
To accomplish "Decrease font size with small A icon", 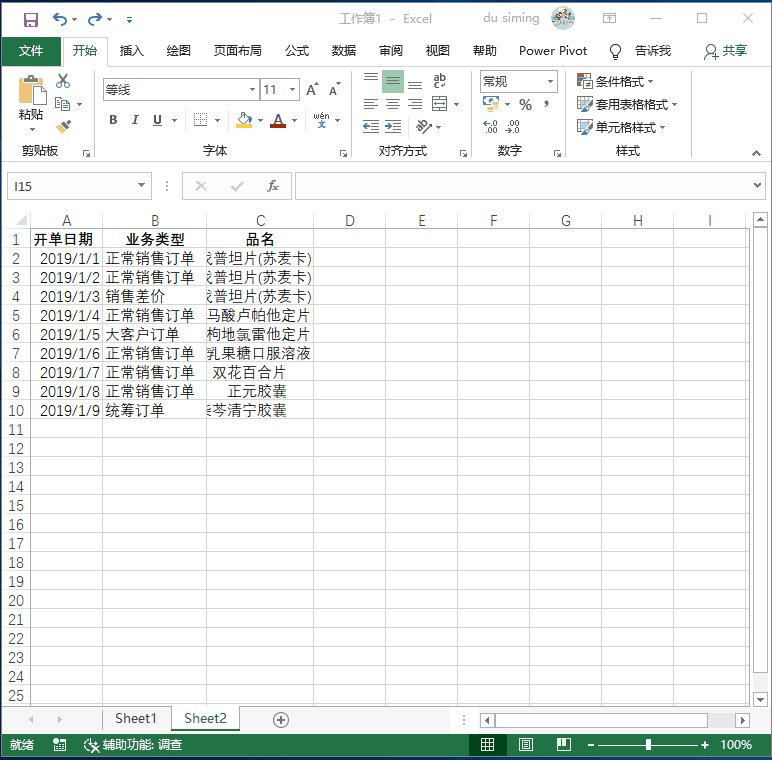I will click(x=334, y=90).
